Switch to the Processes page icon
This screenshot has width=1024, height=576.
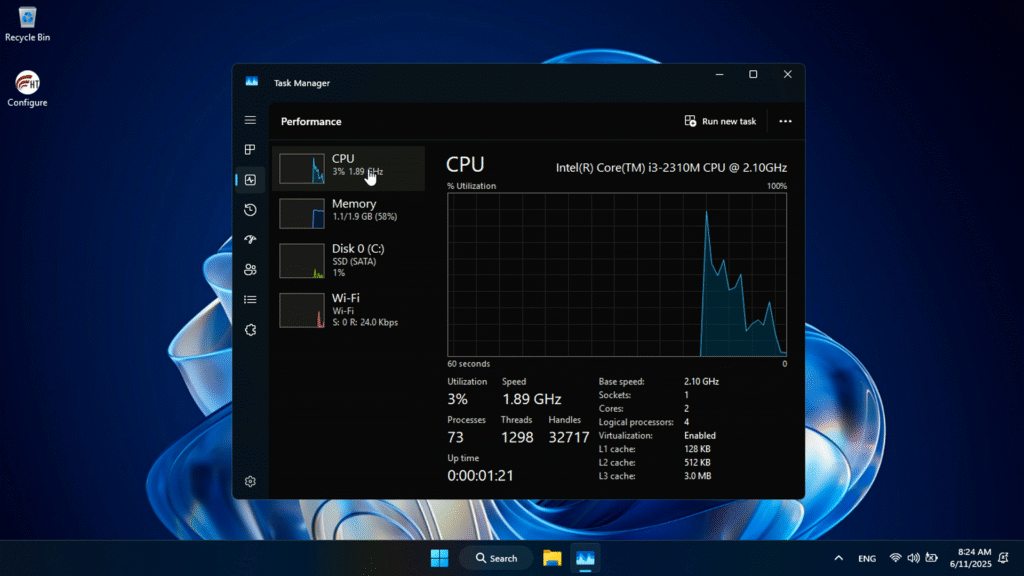pyautogui.click(x=250, y=150)
